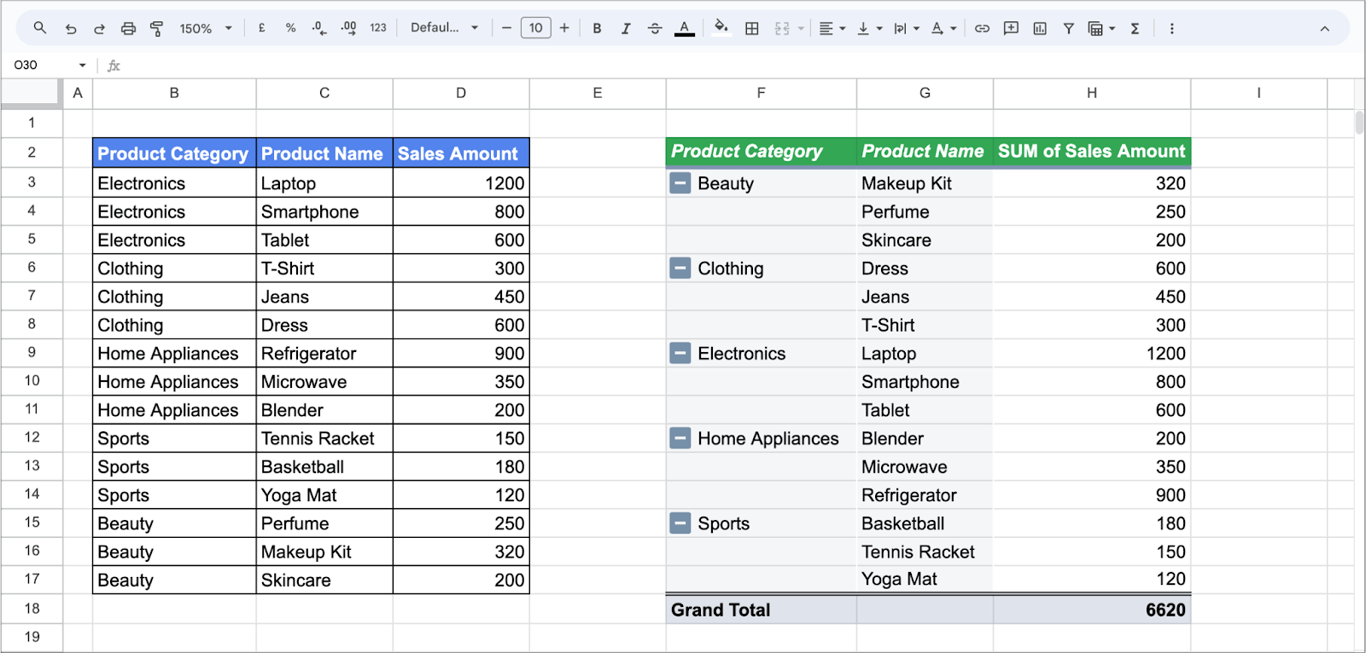Open the 123 more formats menu
The image size is (1366, 653).
coord(378,28)
